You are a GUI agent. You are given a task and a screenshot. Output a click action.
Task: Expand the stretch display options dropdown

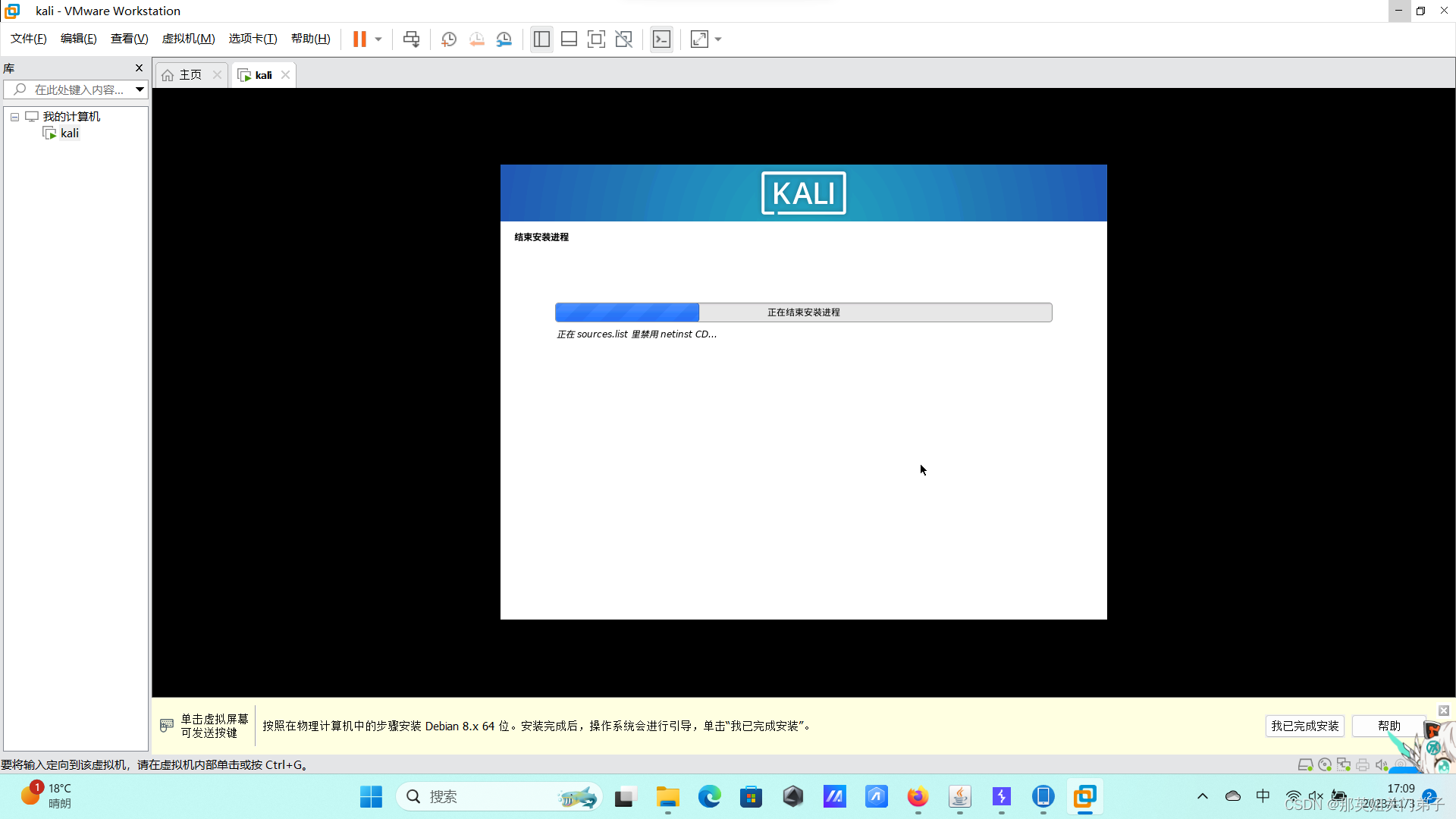pos(718,39)
